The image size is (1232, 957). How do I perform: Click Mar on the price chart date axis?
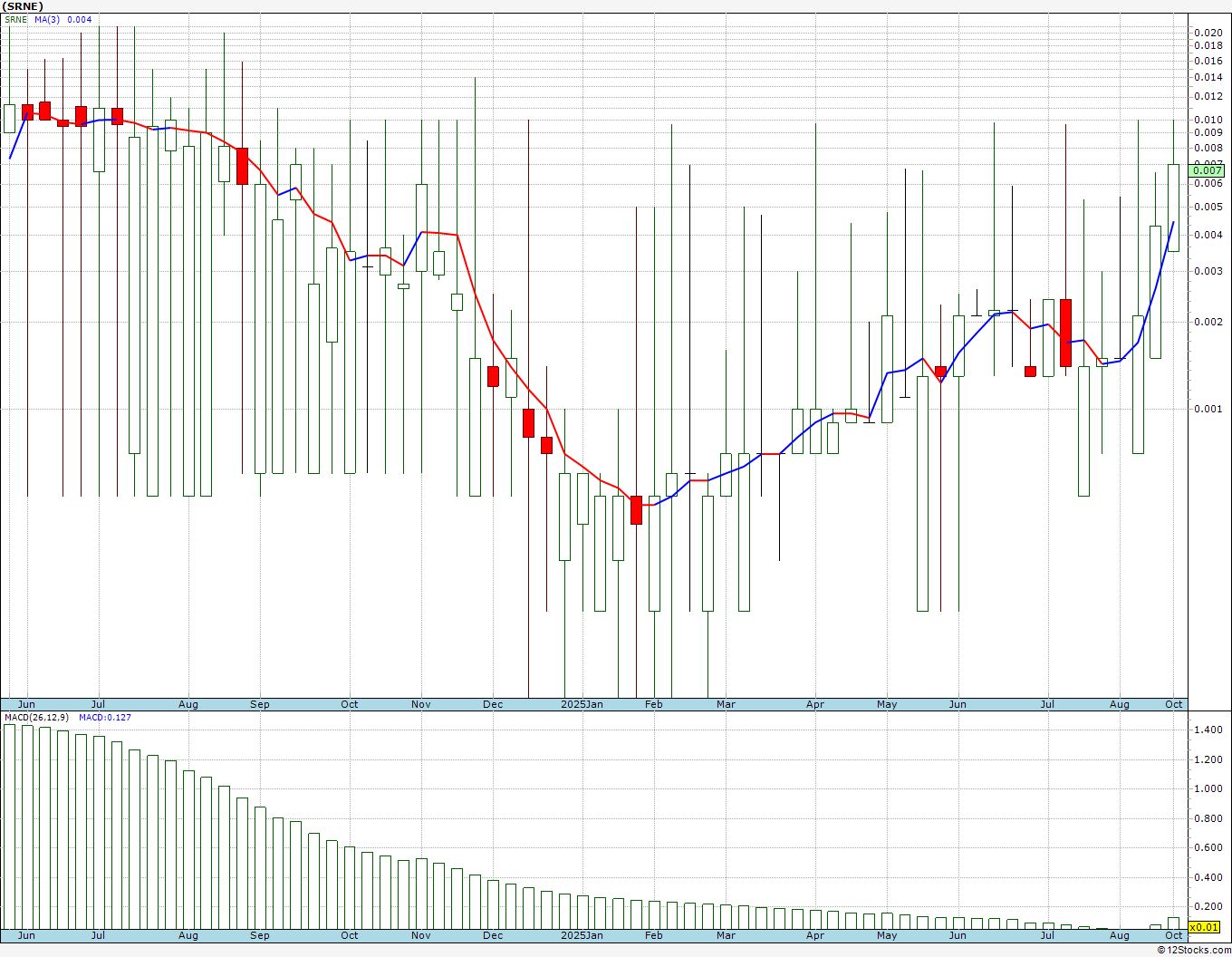(726, 704)
